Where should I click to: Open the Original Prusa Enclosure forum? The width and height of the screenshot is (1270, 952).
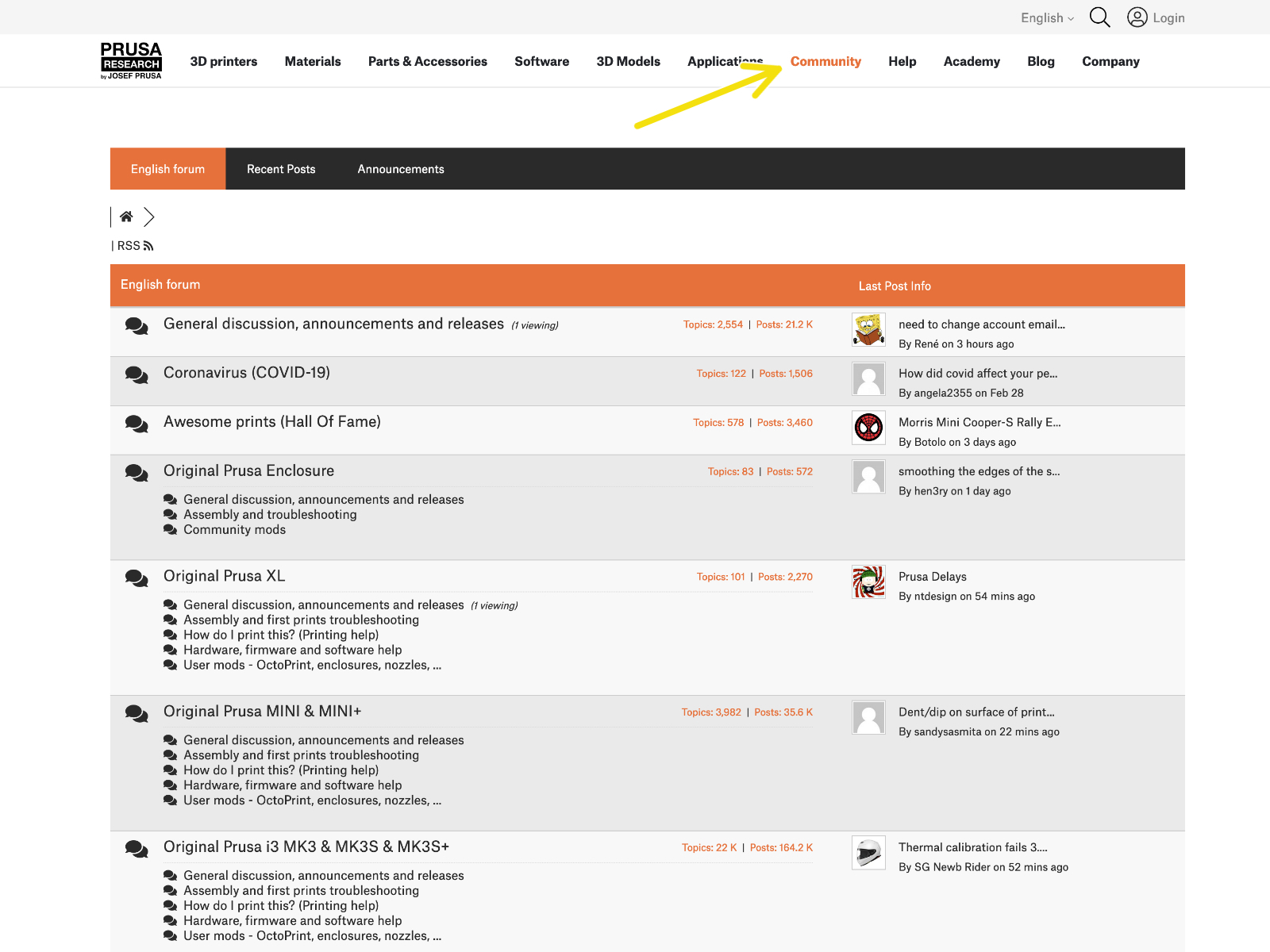[248, 471]
